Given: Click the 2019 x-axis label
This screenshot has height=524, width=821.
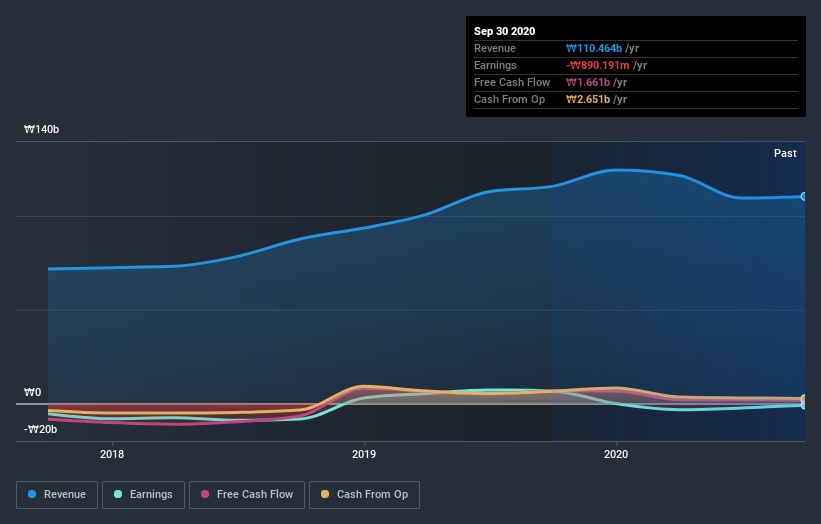Looking at the screenshot, I should point(364,454).
